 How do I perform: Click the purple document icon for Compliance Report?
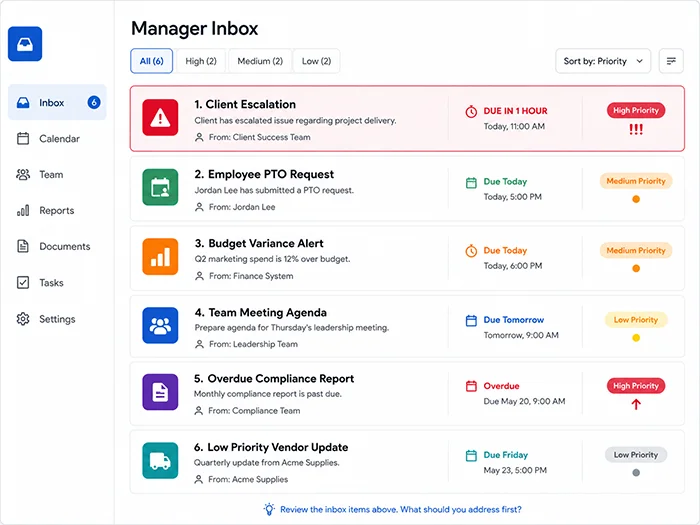[160, 392]
